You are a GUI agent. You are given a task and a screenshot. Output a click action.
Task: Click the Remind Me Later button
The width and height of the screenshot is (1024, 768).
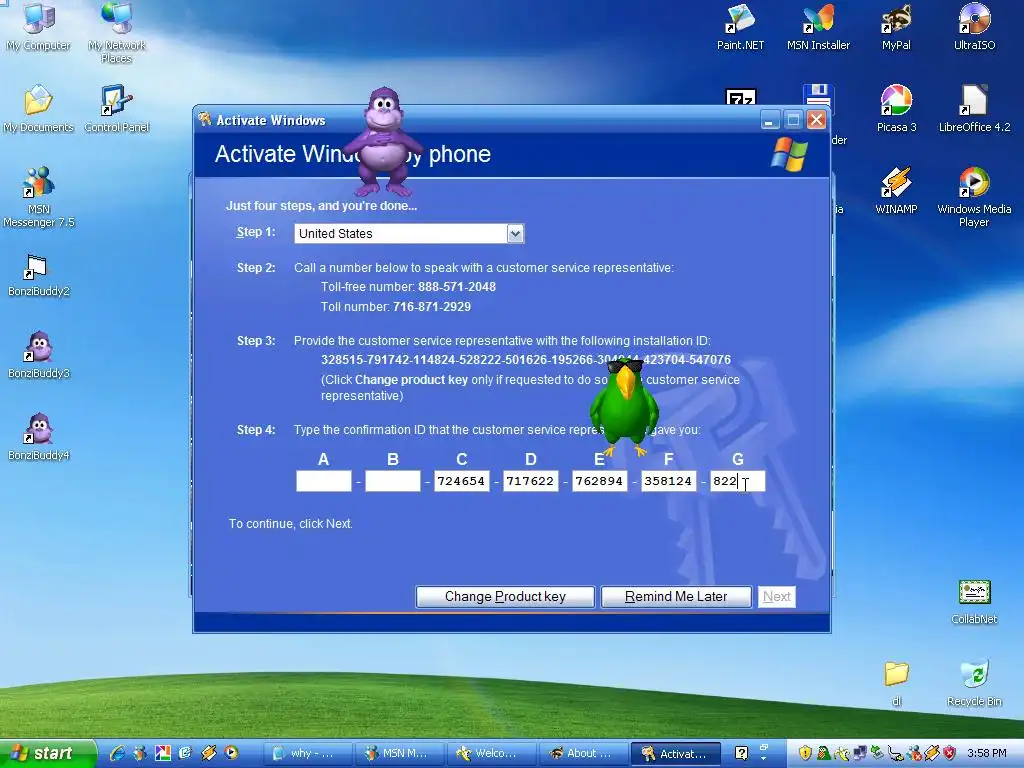point(676,596)
